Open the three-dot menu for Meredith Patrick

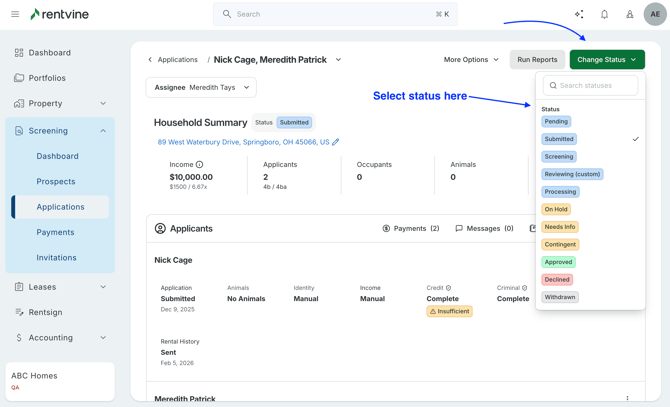pos(627,398)
